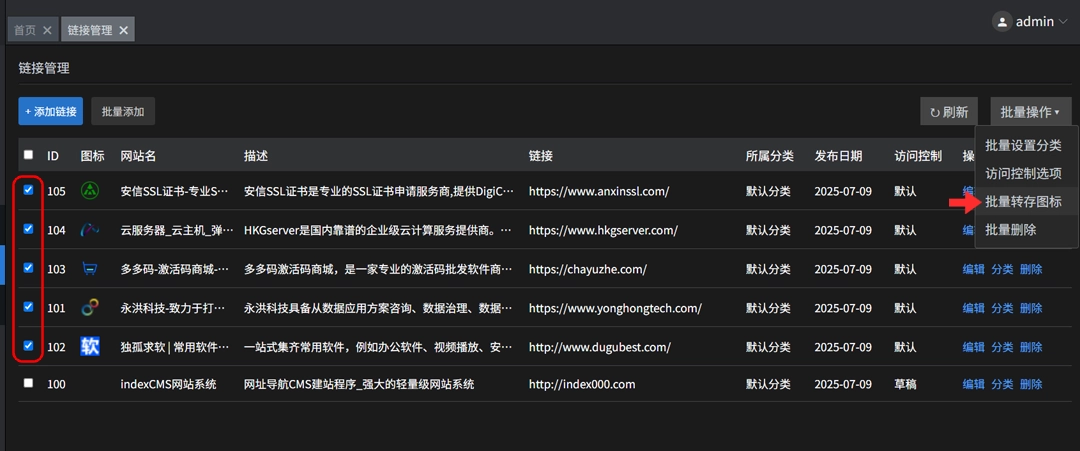The height and width of the screenshot is (451, 1080).
Task: Click the green icon for 安信SSL证书 row
Action: coord(90,190)
